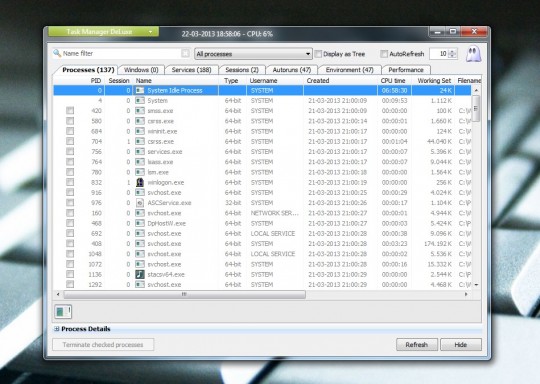The image size is (540, 384).
Task: Clear the name filter with the X button
Action: coord(185,53)
